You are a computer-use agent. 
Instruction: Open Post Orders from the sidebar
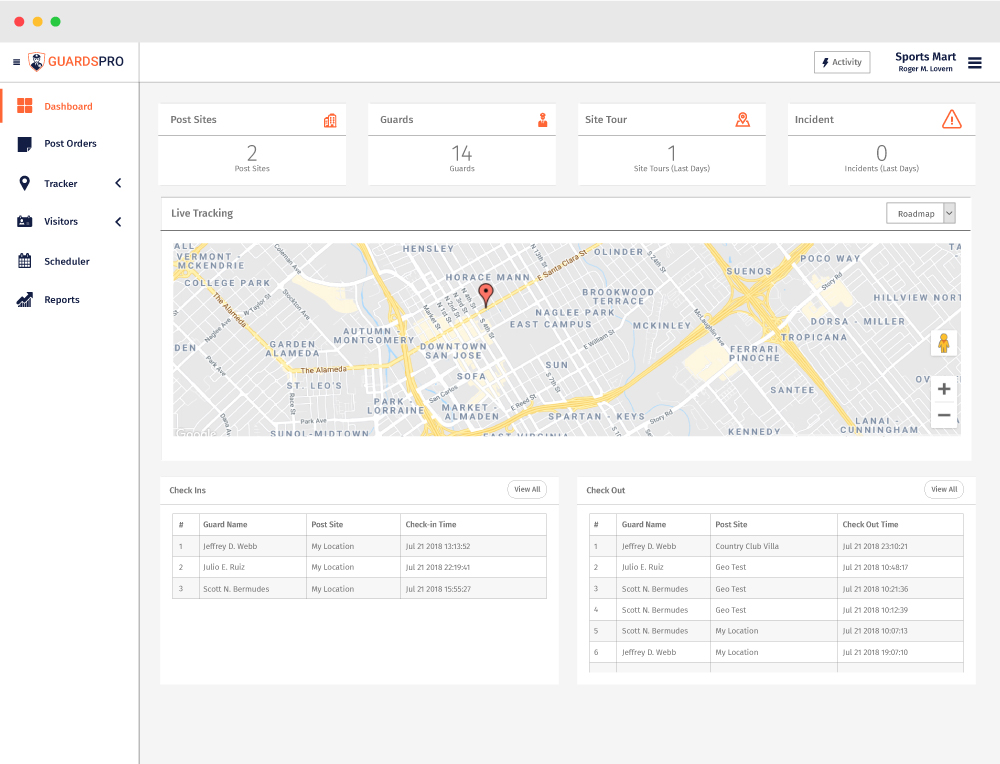[x=70, y=144]
